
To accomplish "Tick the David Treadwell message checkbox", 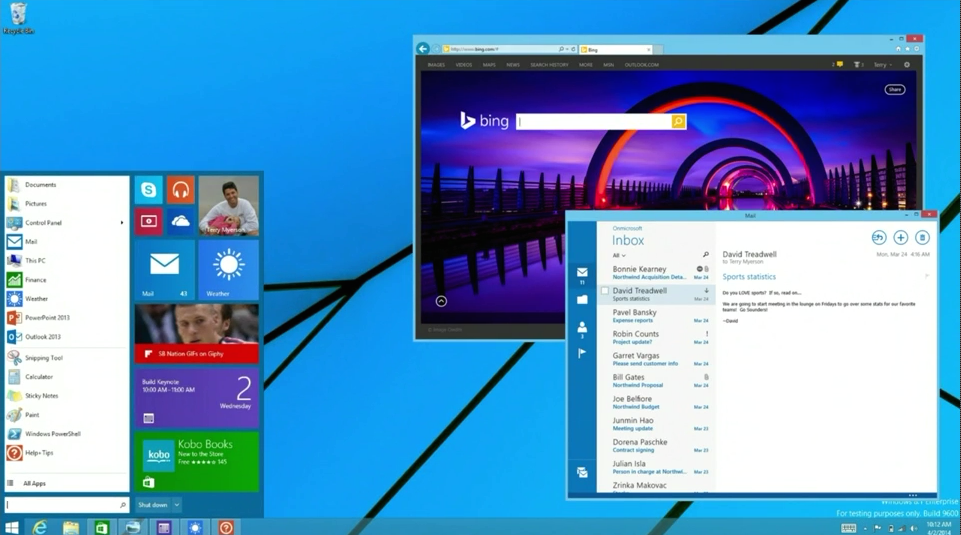I will 605,291.
